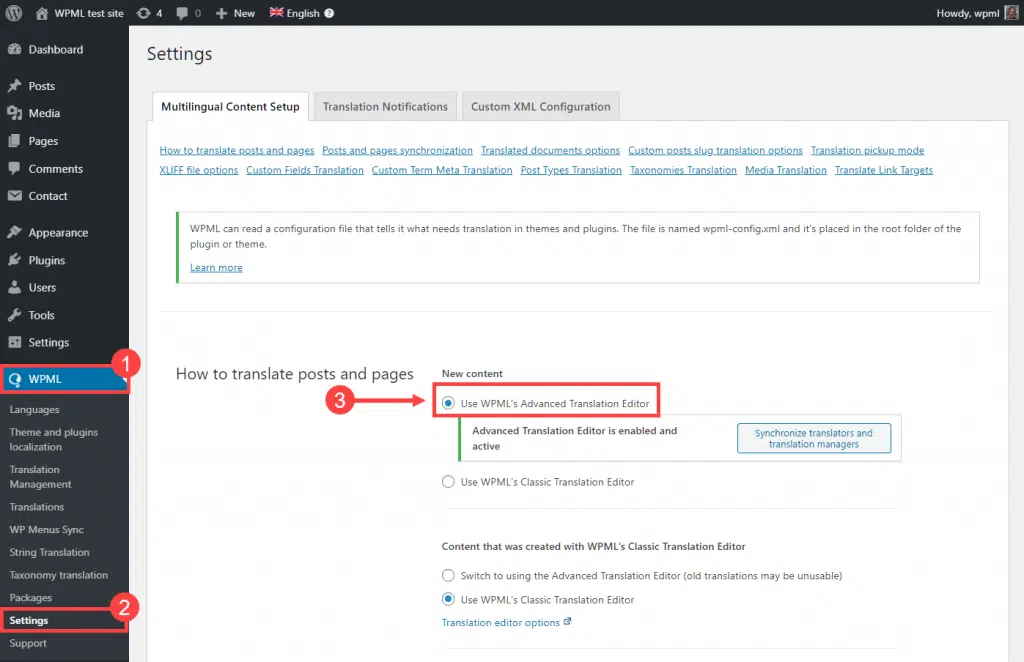1024x662 pixels.
Task: Open Theme and plugins localization submenu
Action: tap(54, 439)
